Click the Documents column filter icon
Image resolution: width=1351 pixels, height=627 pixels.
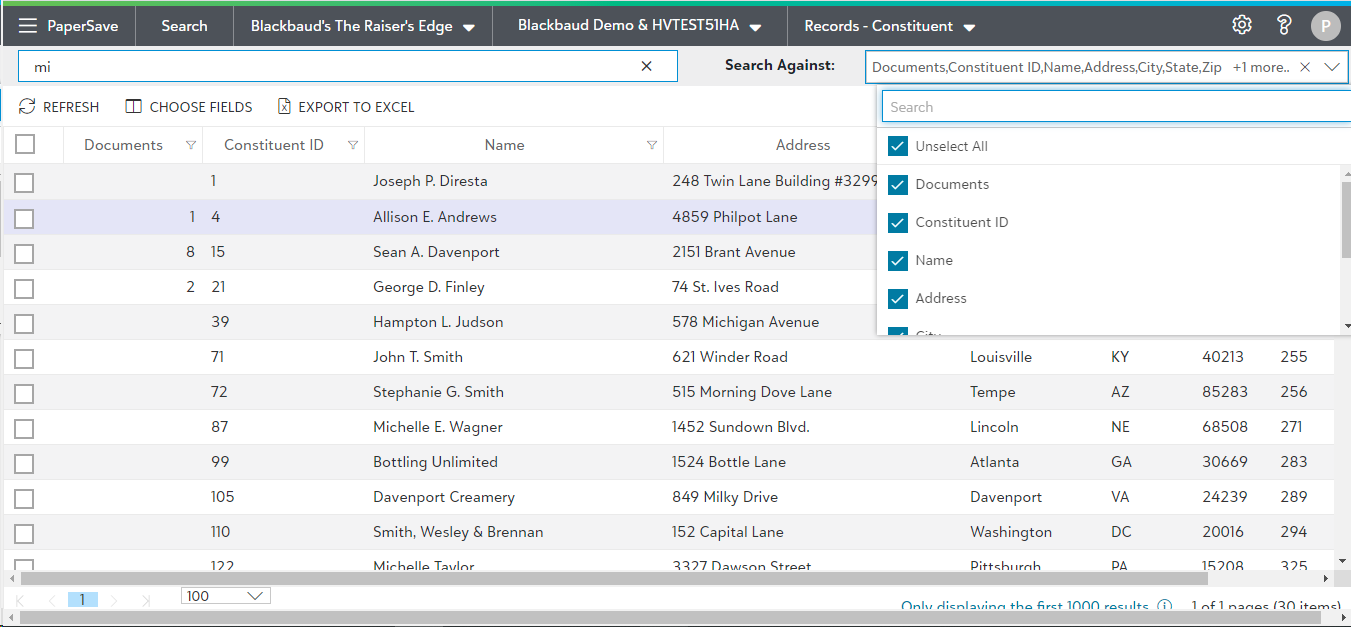coord(191,146)
